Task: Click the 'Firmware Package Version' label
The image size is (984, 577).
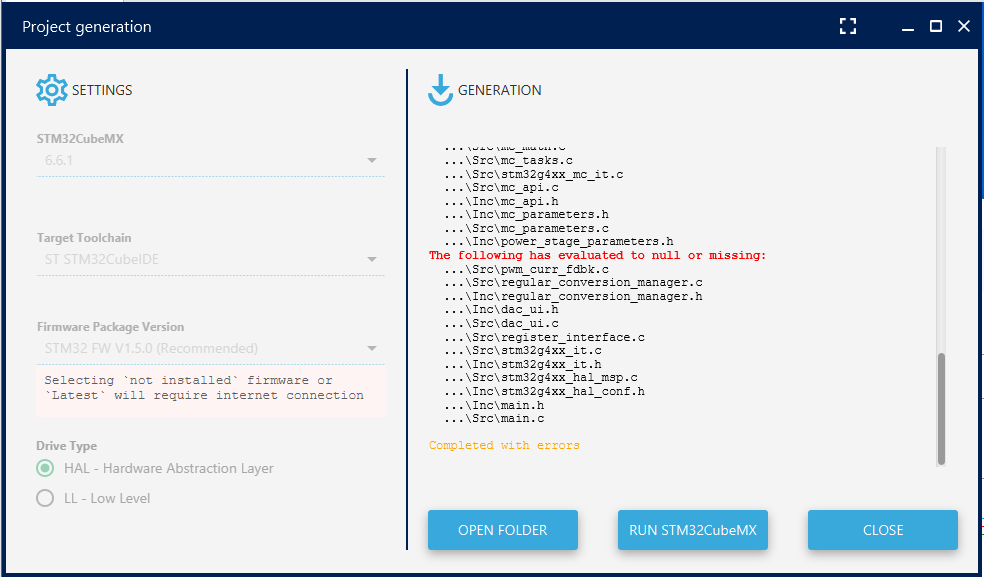Action: [110, 327]
